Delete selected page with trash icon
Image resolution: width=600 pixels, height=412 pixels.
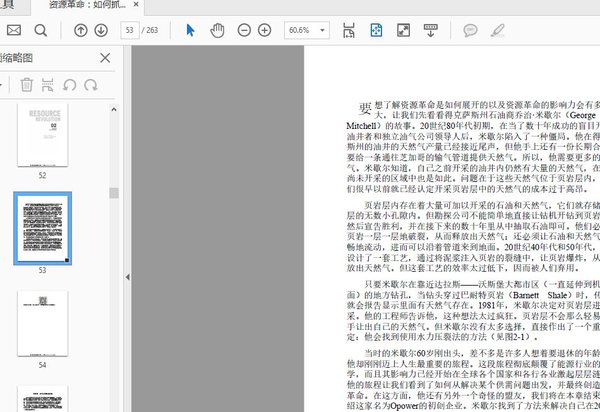(27, 86)
